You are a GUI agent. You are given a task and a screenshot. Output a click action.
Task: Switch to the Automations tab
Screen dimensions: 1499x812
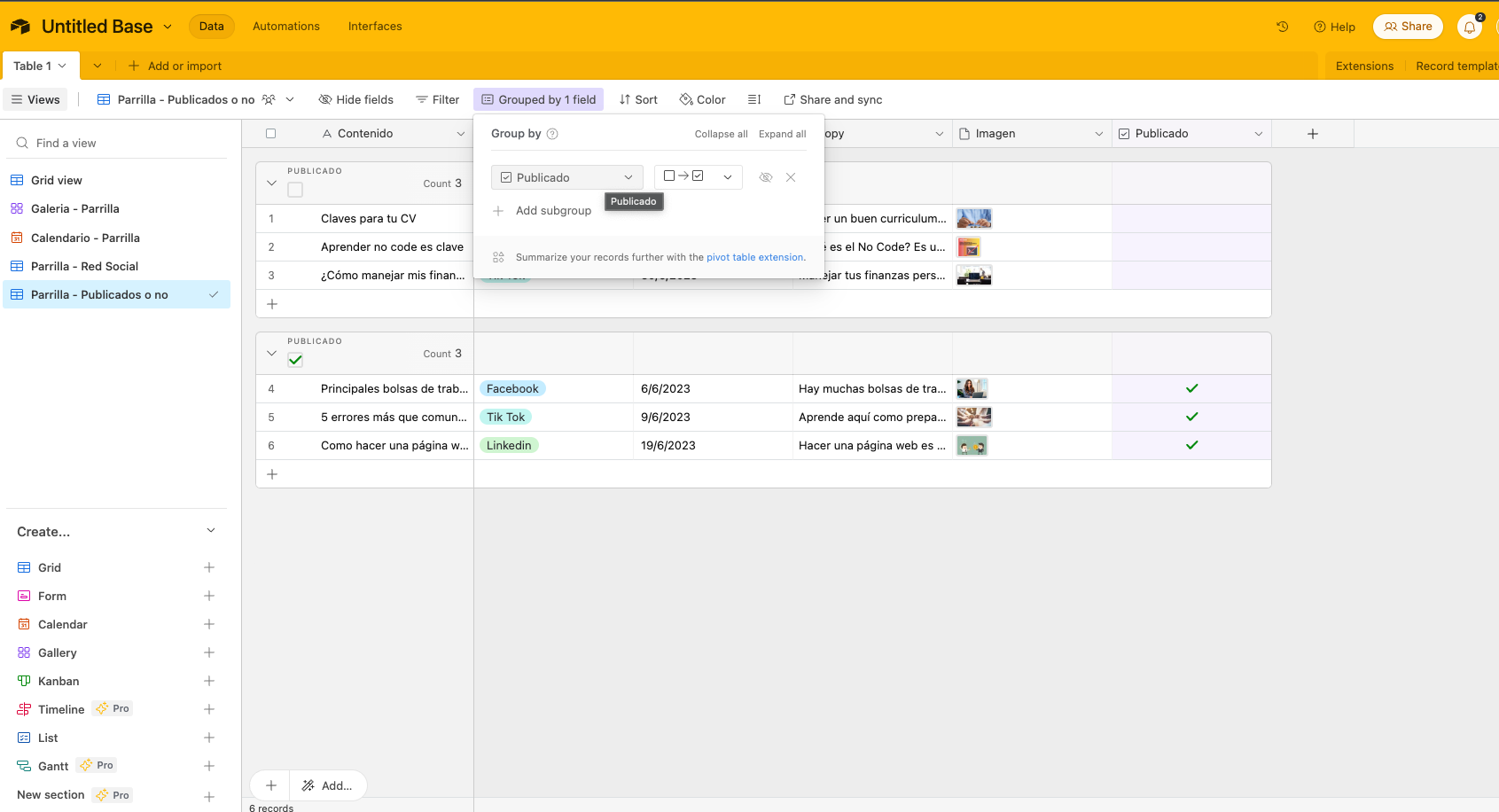tap(285, 27)
